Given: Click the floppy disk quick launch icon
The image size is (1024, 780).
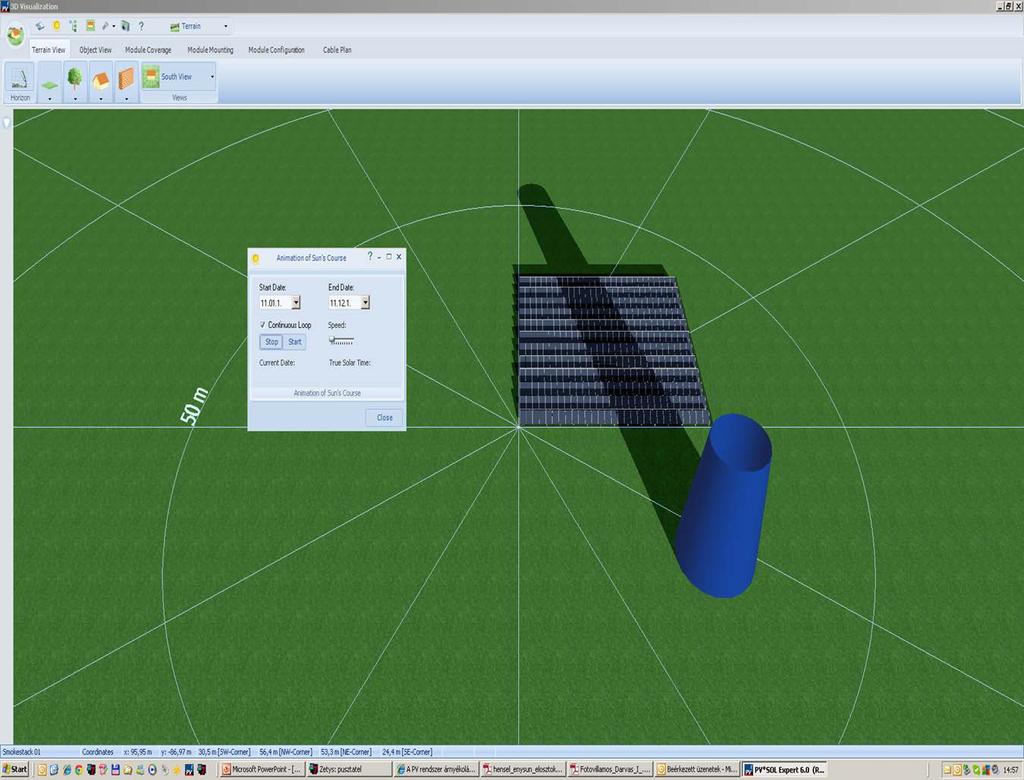Looking at the screenshot, I should [x=116, y=770].
